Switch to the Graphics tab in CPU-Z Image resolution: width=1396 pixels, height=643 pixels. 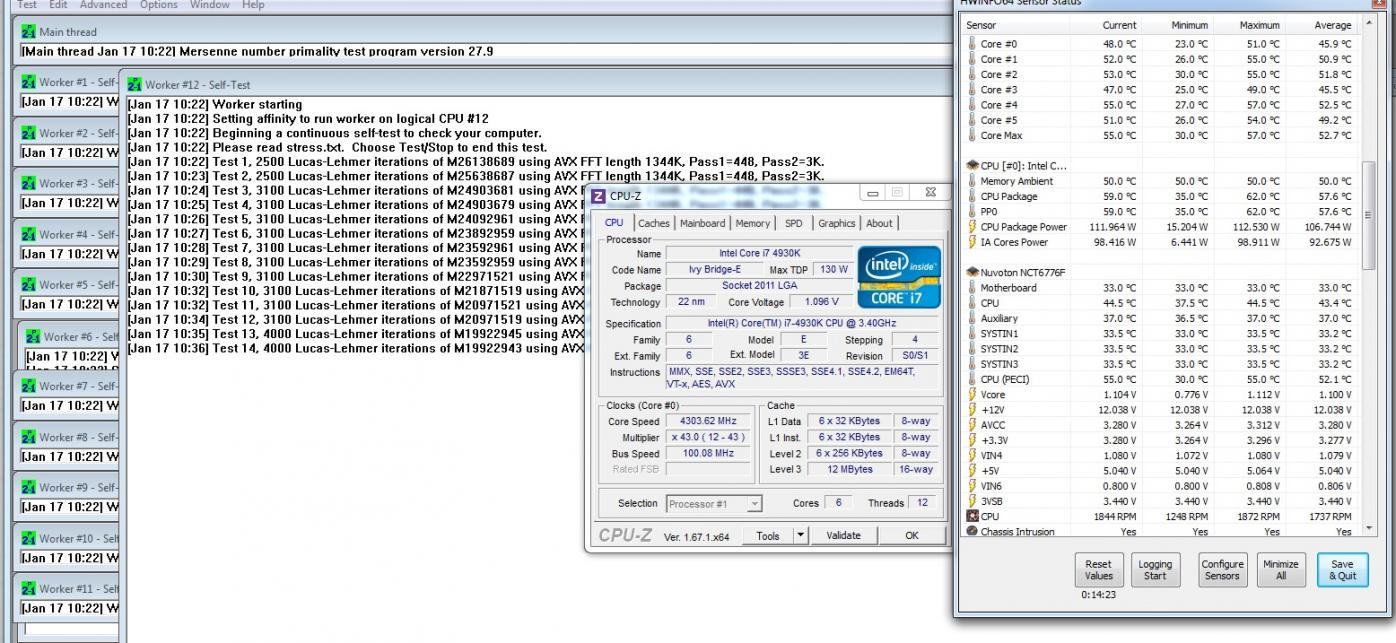(x=837, y=223)
